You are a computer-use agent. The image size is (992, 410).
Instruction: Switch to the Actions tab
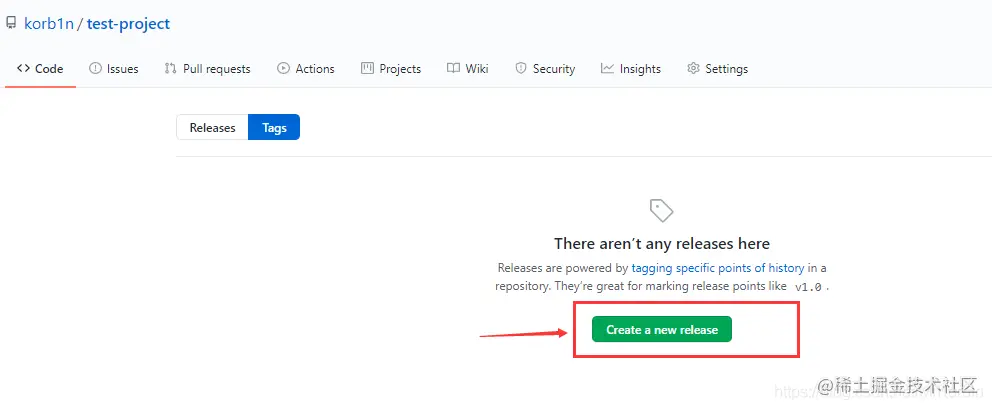306,69
